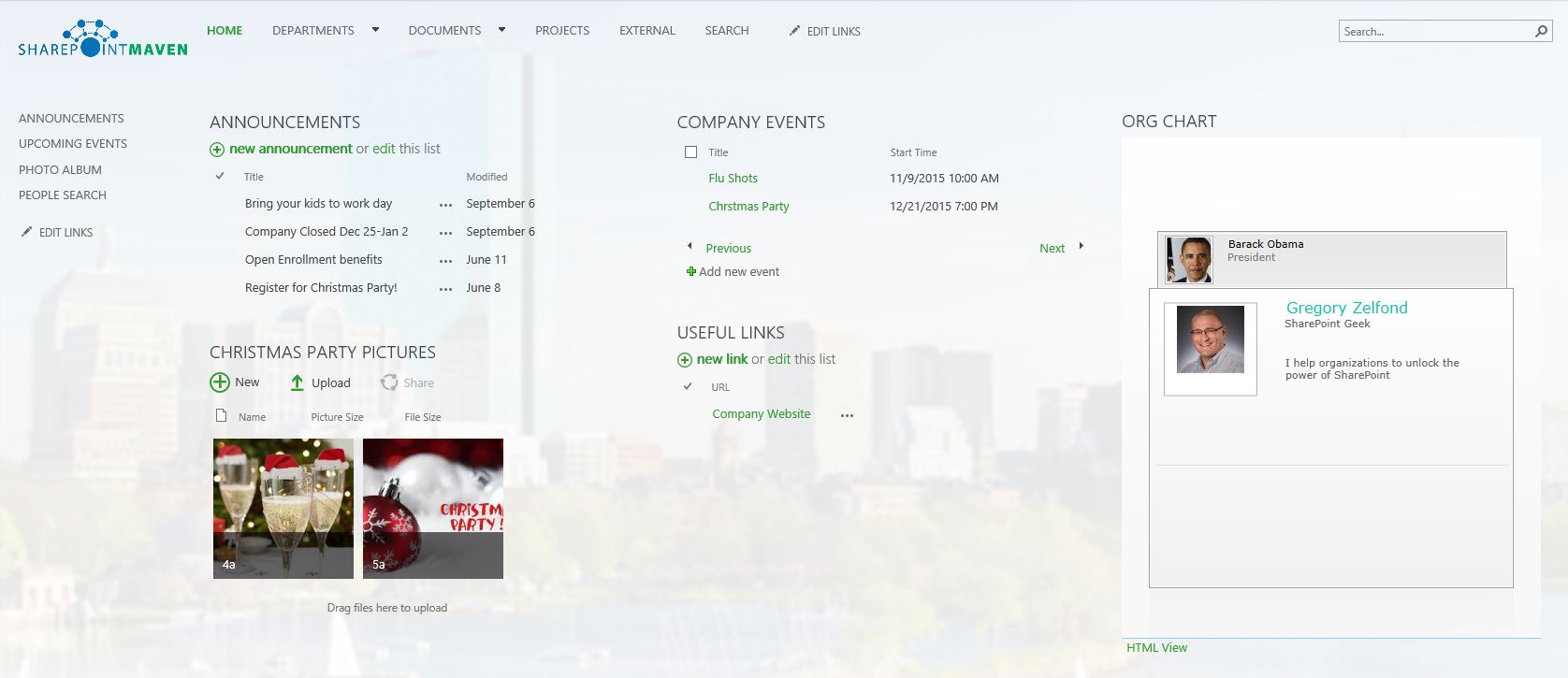The height and width of the screenshot is (678, 1568).
Task: Click the Share icon in Christmas Party Pictures
Action: [389, 382]
